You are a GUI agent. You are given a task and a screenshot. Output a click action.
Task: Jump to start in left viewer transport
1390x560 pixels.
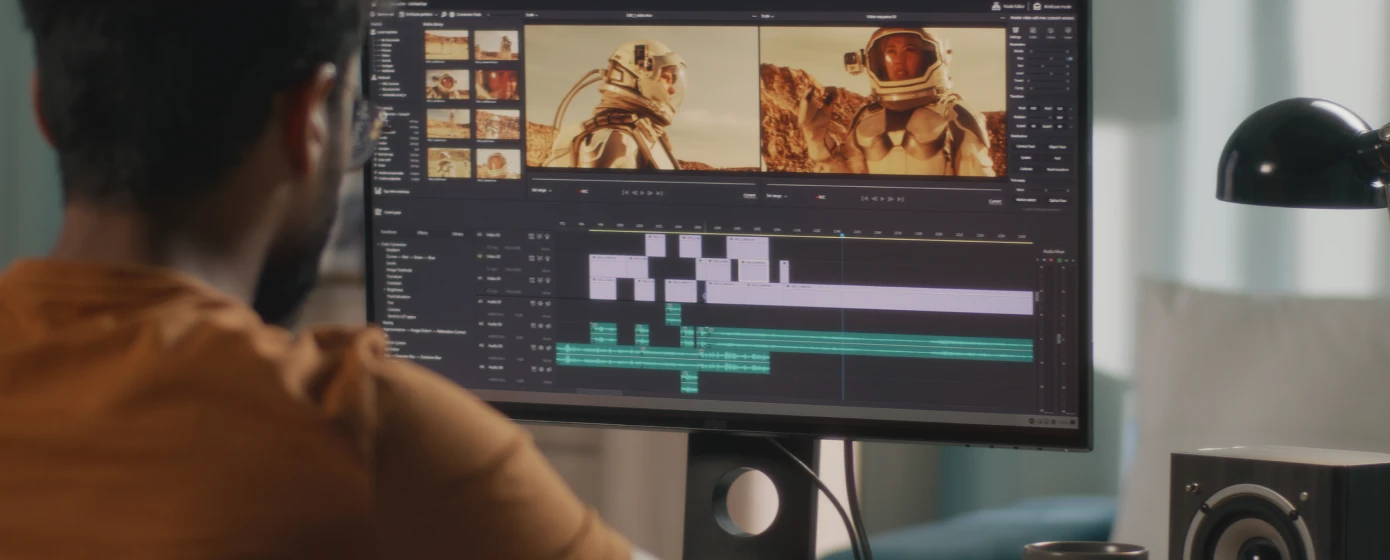625,193
